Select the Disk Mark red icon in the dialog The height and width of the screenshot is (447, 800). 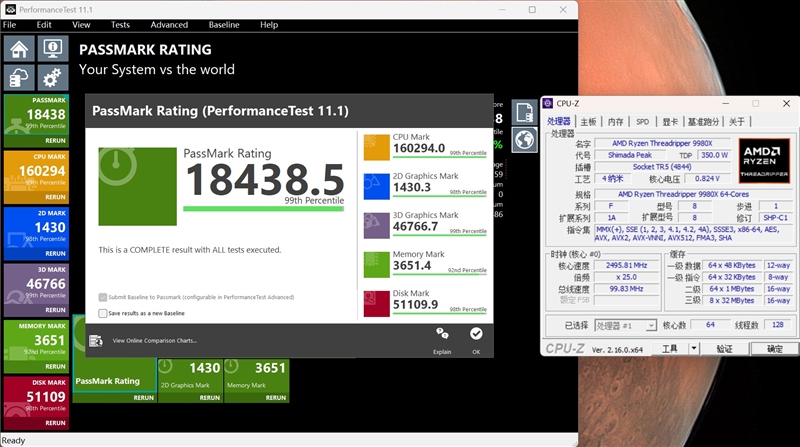click(377, 304)
